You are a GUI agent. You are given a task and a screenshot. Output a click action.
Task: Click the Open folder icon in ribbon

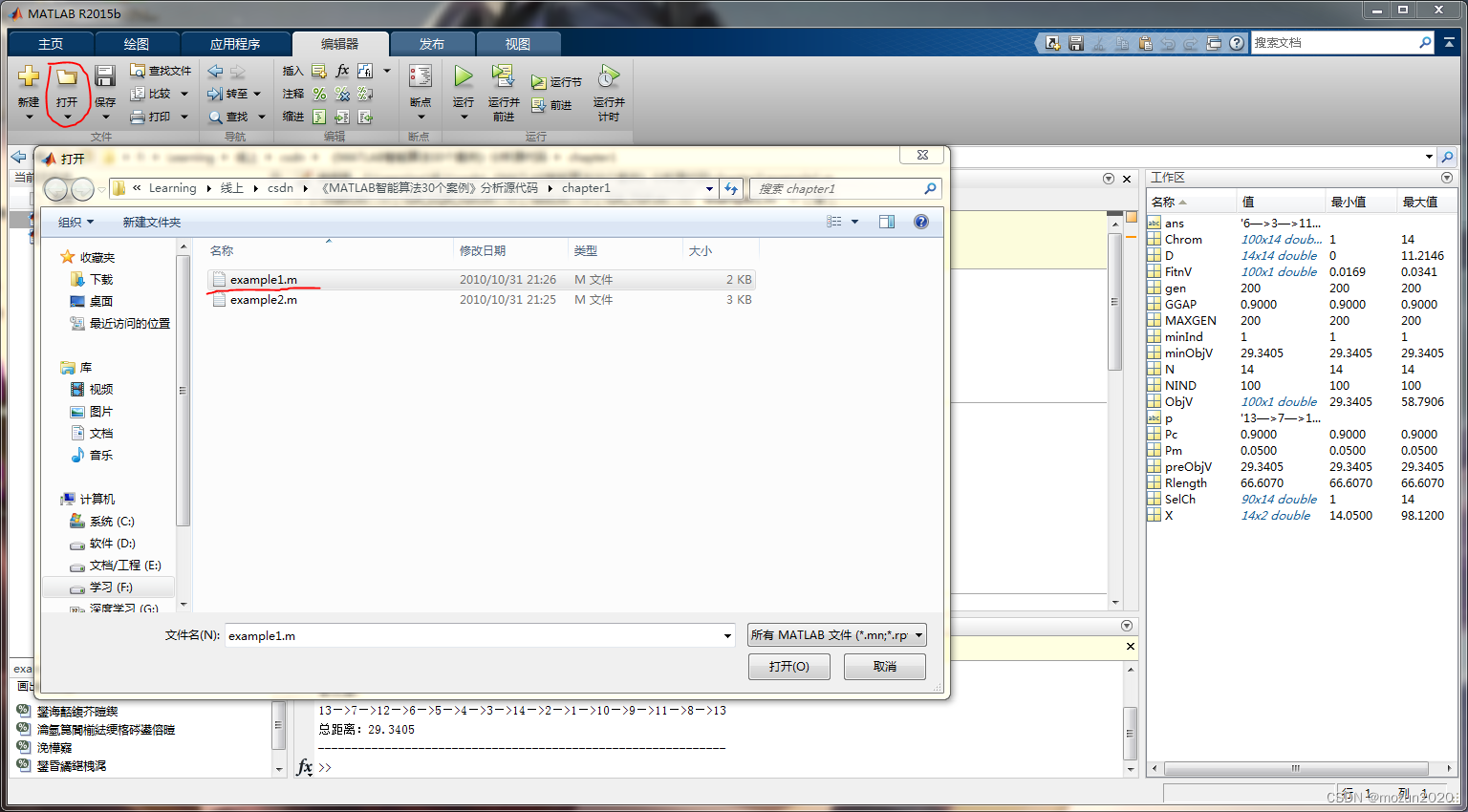coord(67,77)
